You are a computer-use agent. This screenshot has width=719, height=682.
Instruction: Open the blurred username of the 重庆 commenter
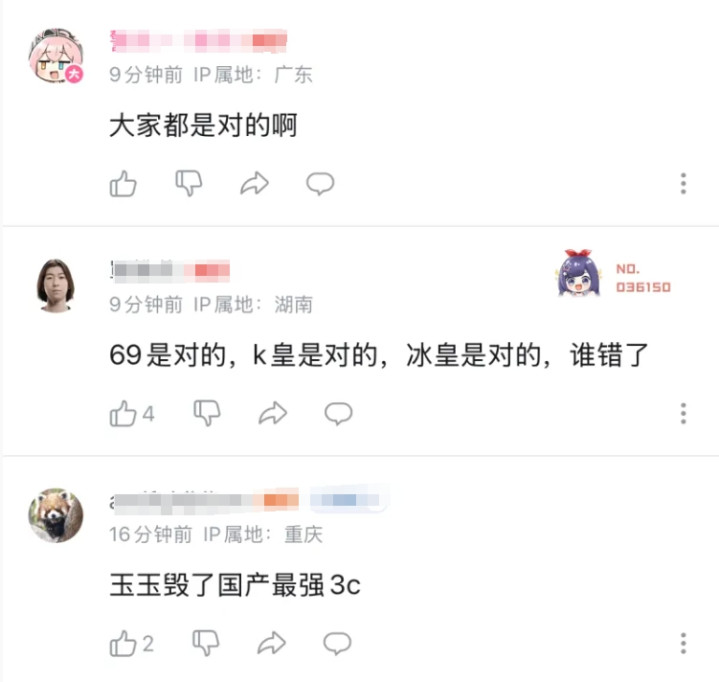coord(205,500)
